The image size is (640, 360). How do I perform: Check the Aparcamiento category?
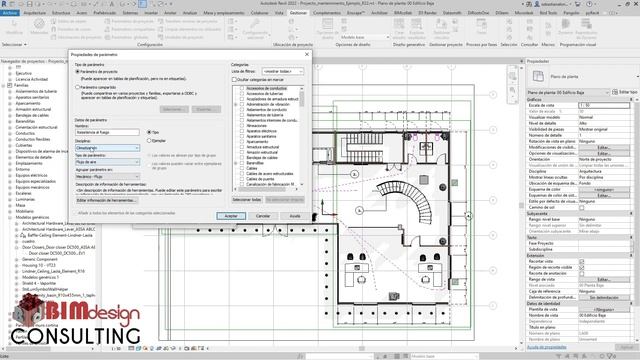point(242,142)
